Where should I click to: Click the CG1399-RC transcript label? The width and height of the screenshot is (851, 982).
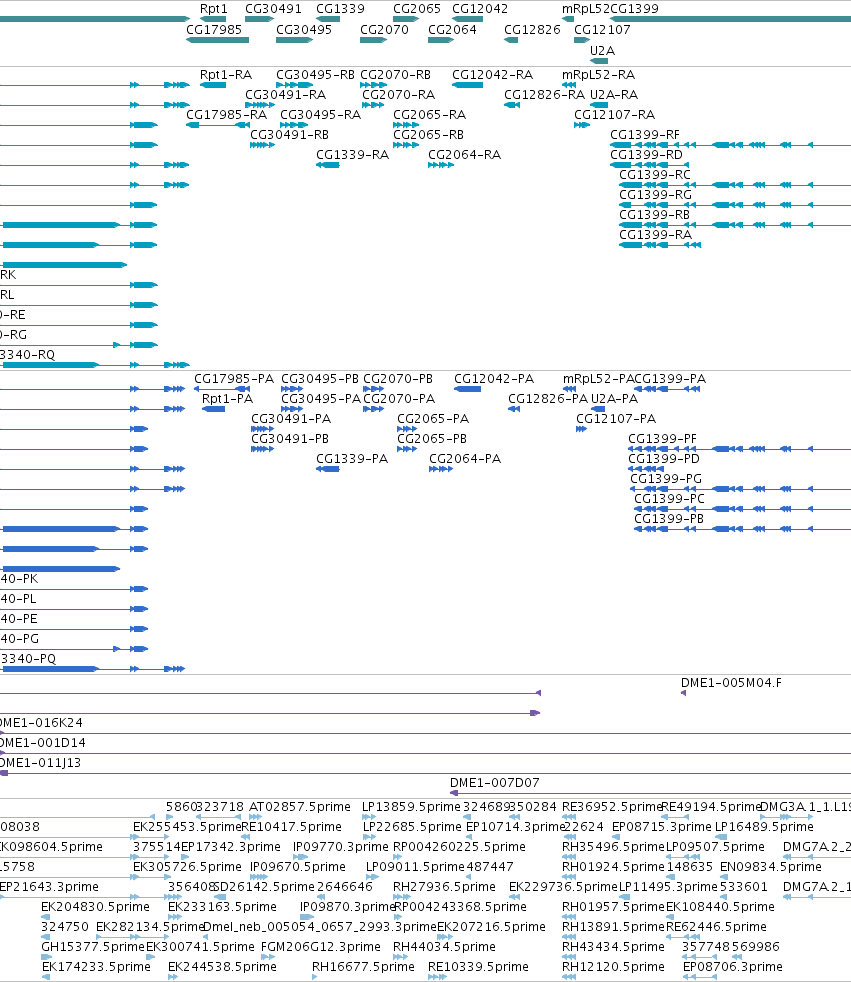point(655,175)
